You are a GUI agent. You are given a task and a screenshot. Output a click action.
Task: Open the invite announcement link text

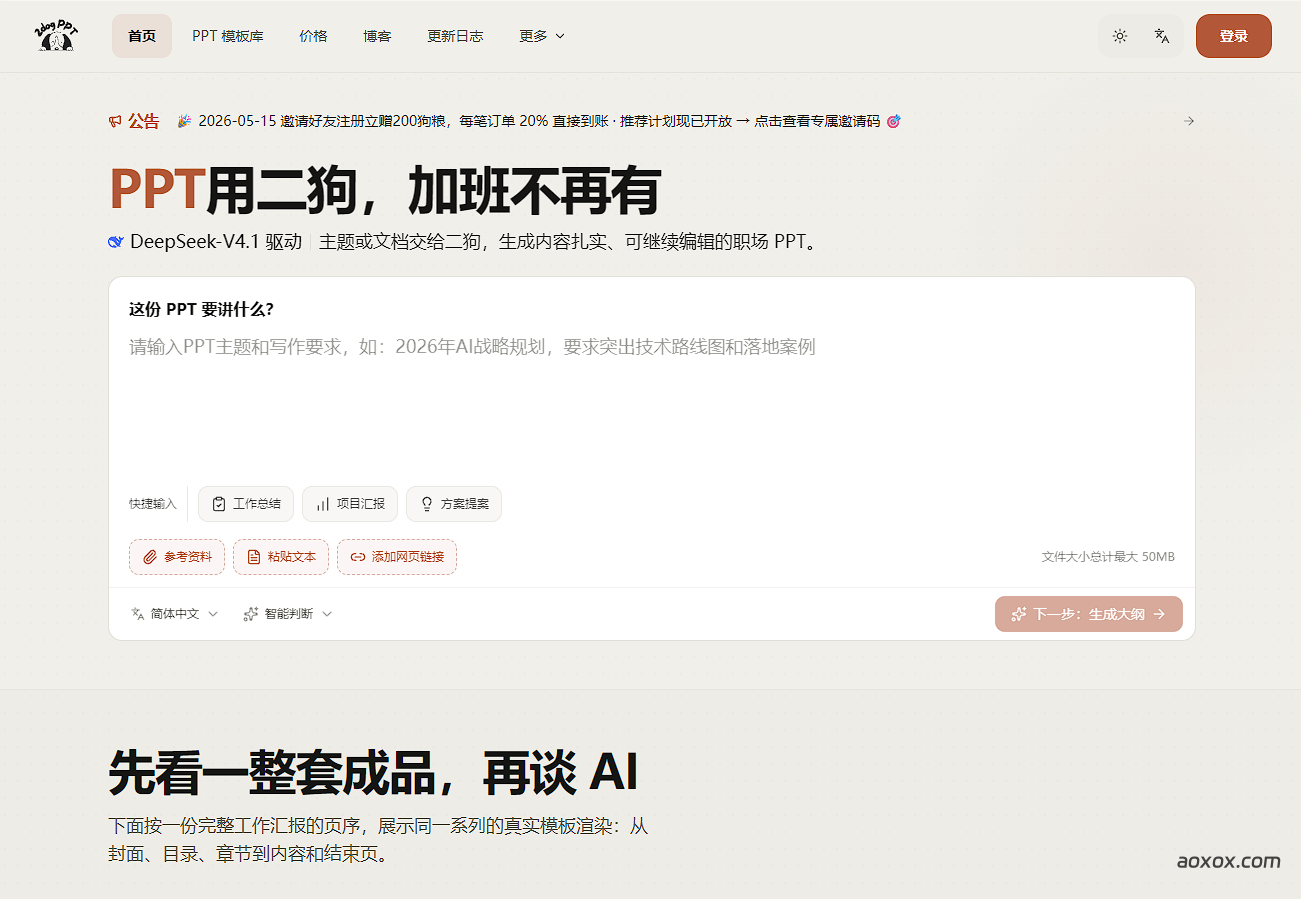pos(539,121)
